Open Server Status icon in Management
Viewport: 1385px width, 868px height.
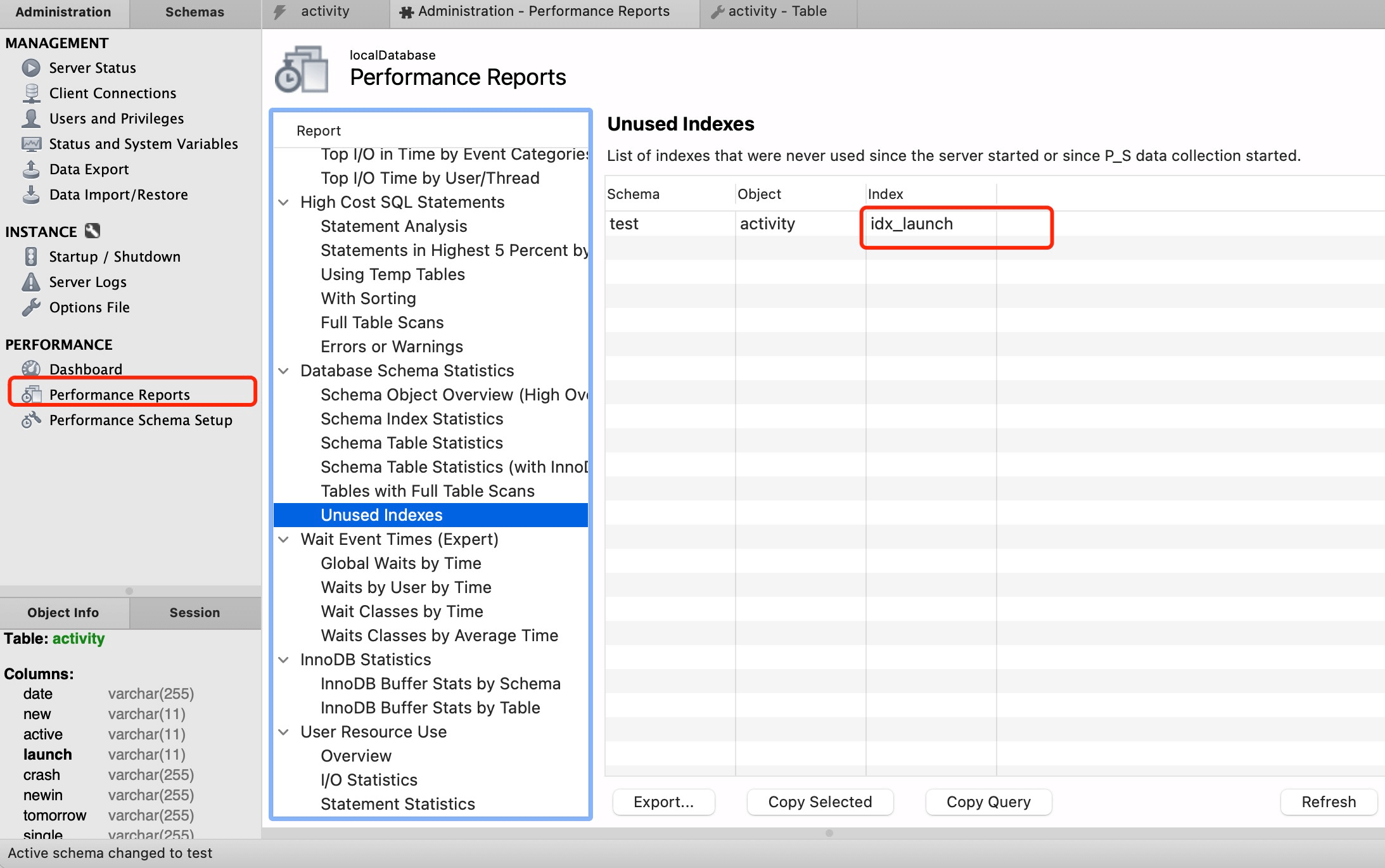click(x=31, y=68)
